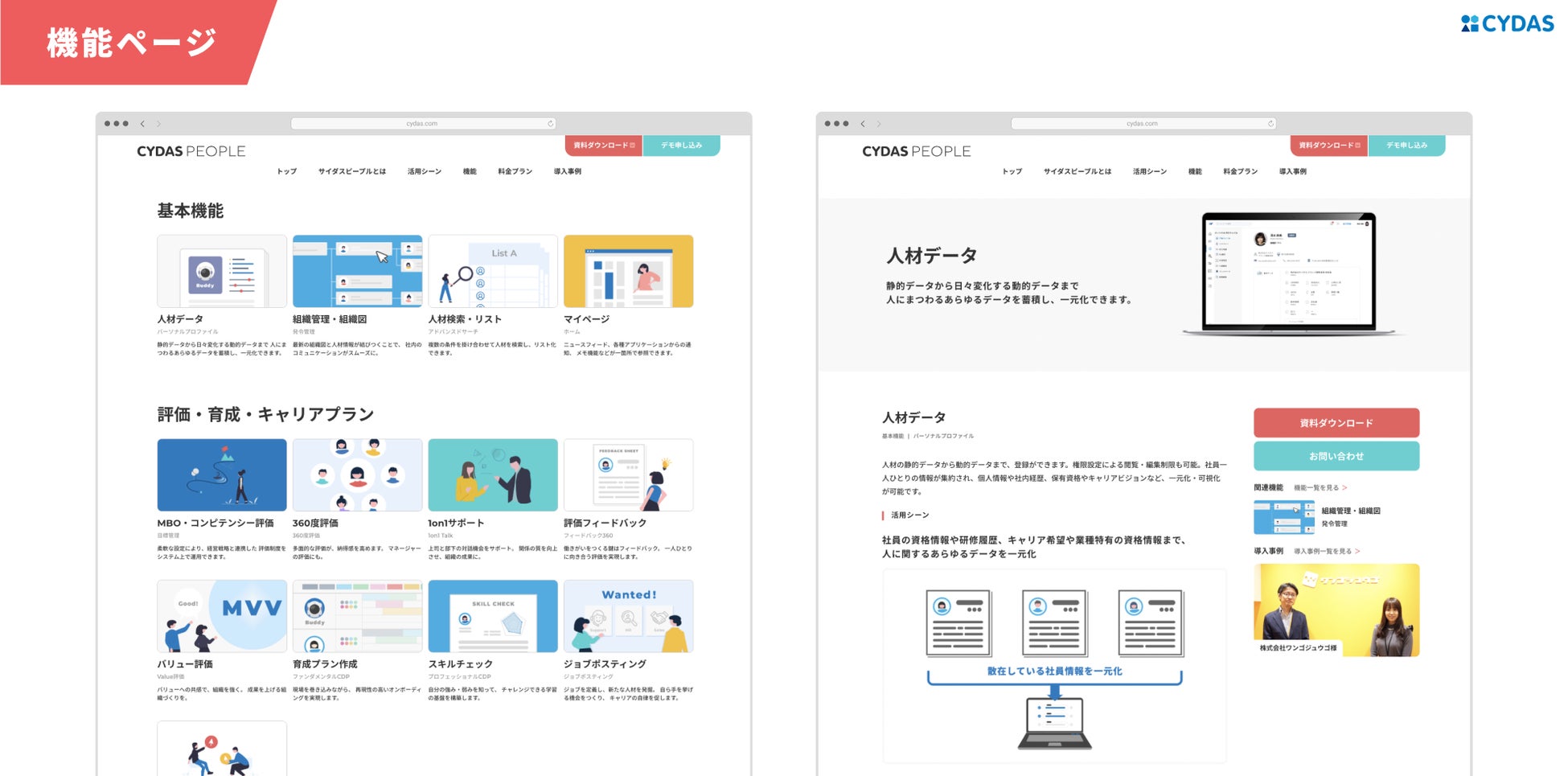The image size is (1568, 776).
Task: Reload the left browser's address bar
Action: [550, 124]
